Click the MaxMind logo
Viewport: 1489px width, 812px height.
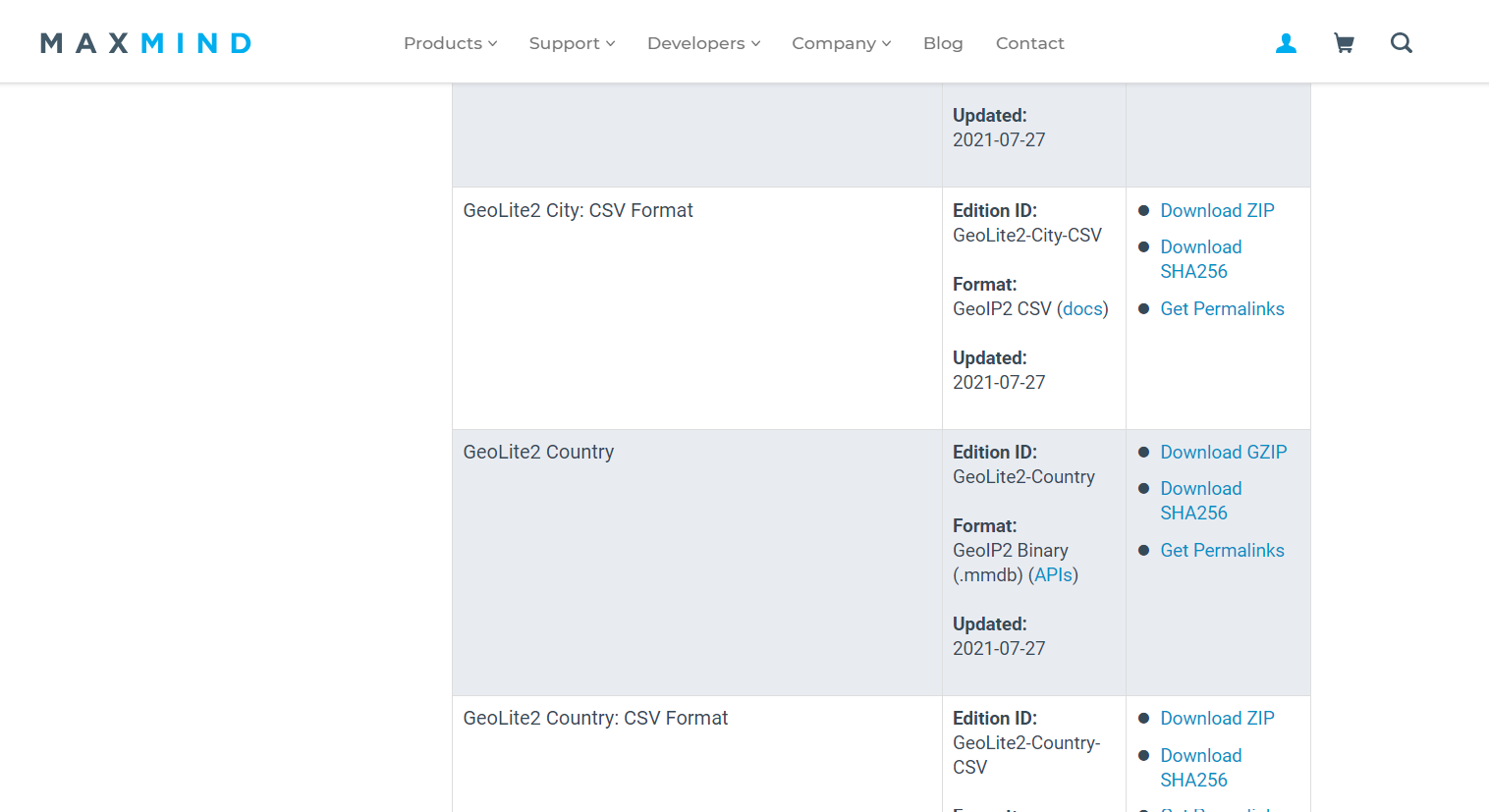point(145,43)
